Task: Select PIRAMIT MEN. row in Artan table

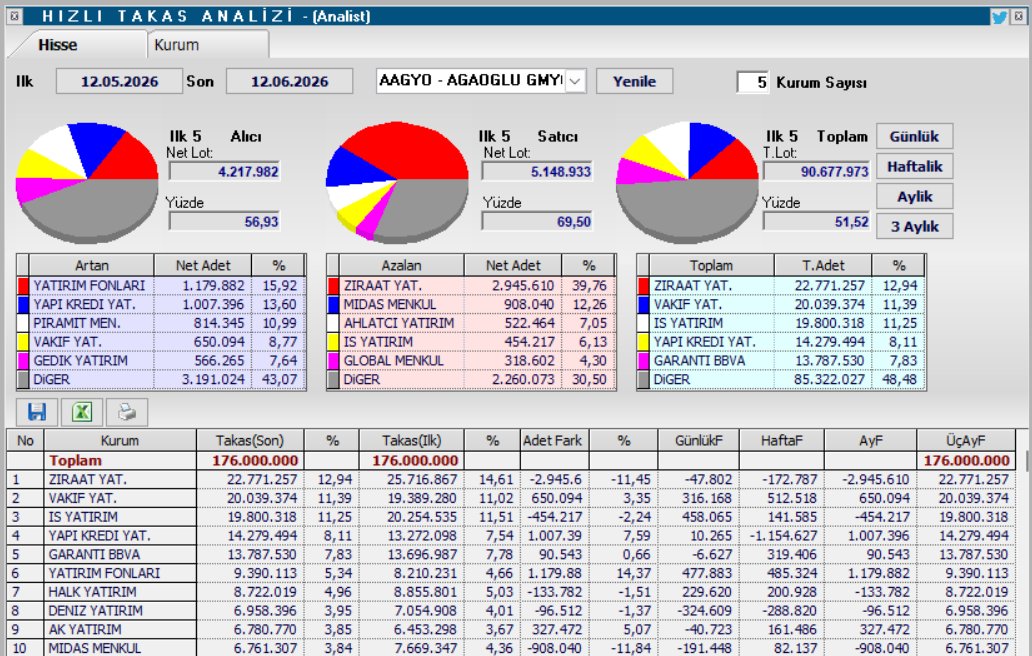Action: tap(161, 323)
